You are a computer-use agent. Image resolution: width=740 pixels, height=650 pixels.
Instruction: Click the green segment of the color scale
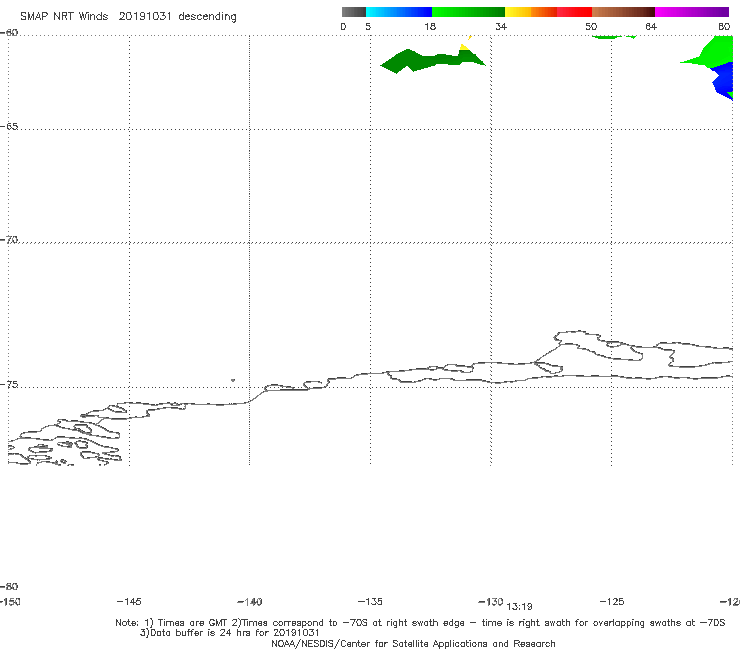click(468, 12)
